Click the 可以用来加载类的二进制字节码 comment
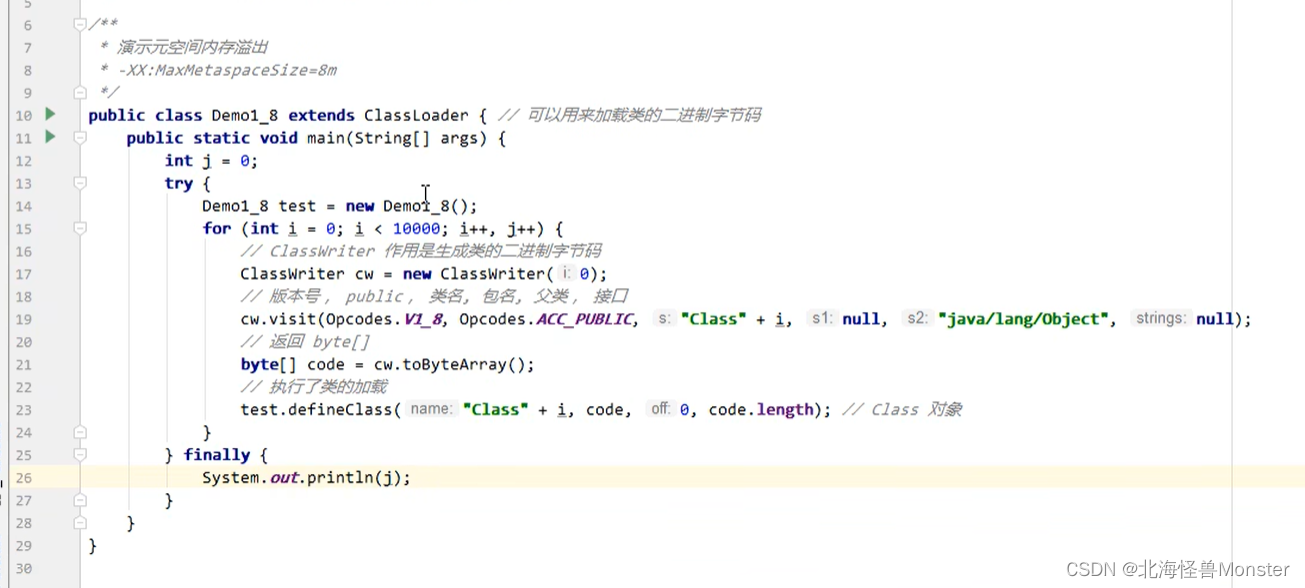Image resolution: width=1305 pixels, height=588 pixels. [629, 115]
